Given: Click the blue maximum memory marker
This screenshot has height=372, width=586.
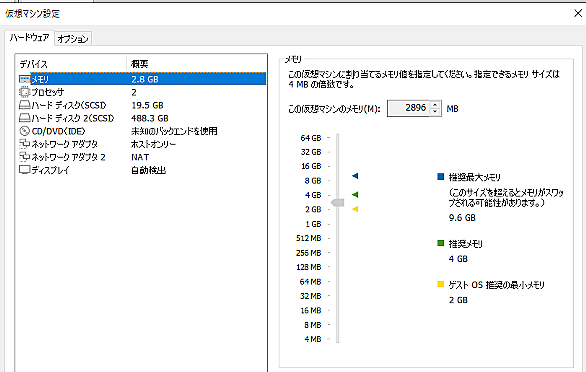Looking at the screenshot, I should pos(355,176).
